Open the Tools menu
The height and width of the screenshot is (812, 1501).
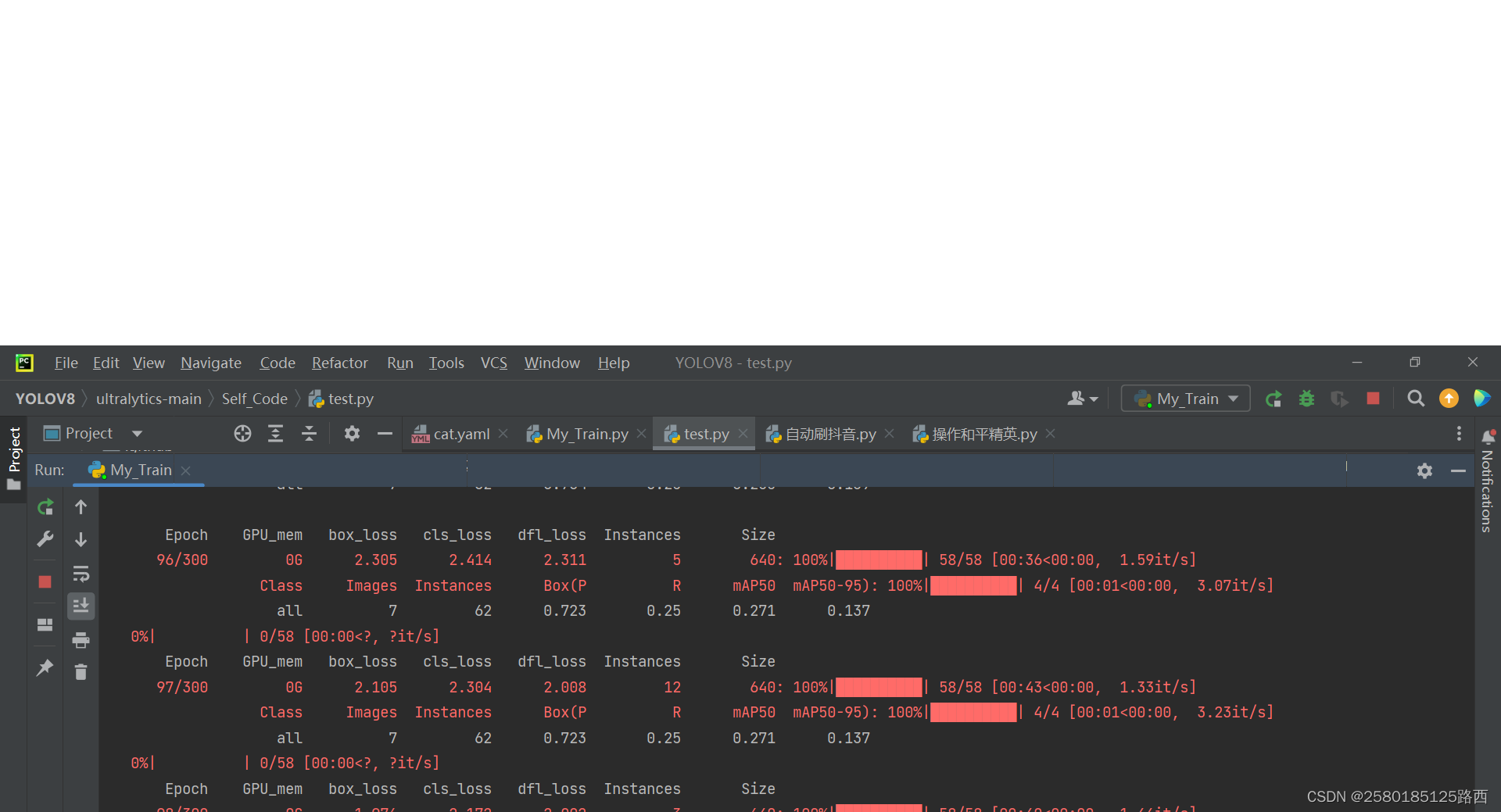(446, 363)
